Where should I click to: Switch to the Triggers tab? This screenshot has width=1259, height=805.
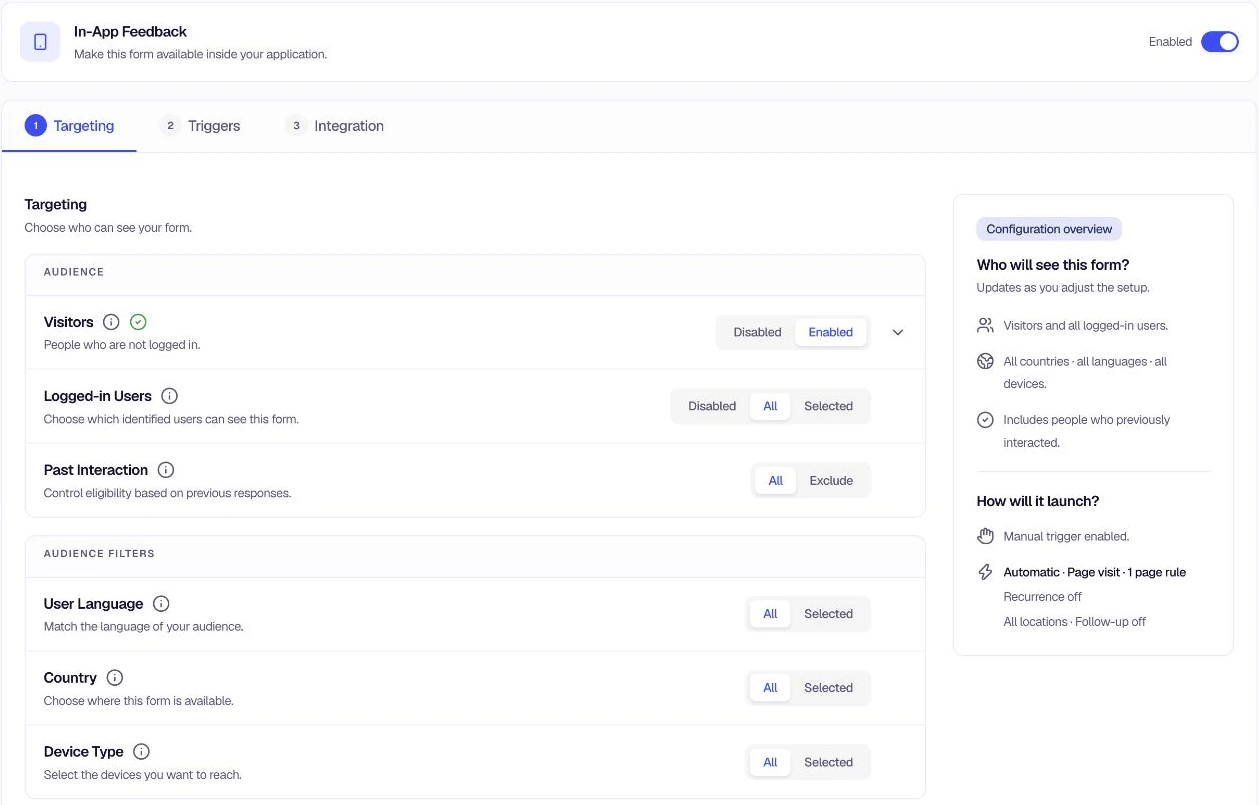click(x=200, y=126)
